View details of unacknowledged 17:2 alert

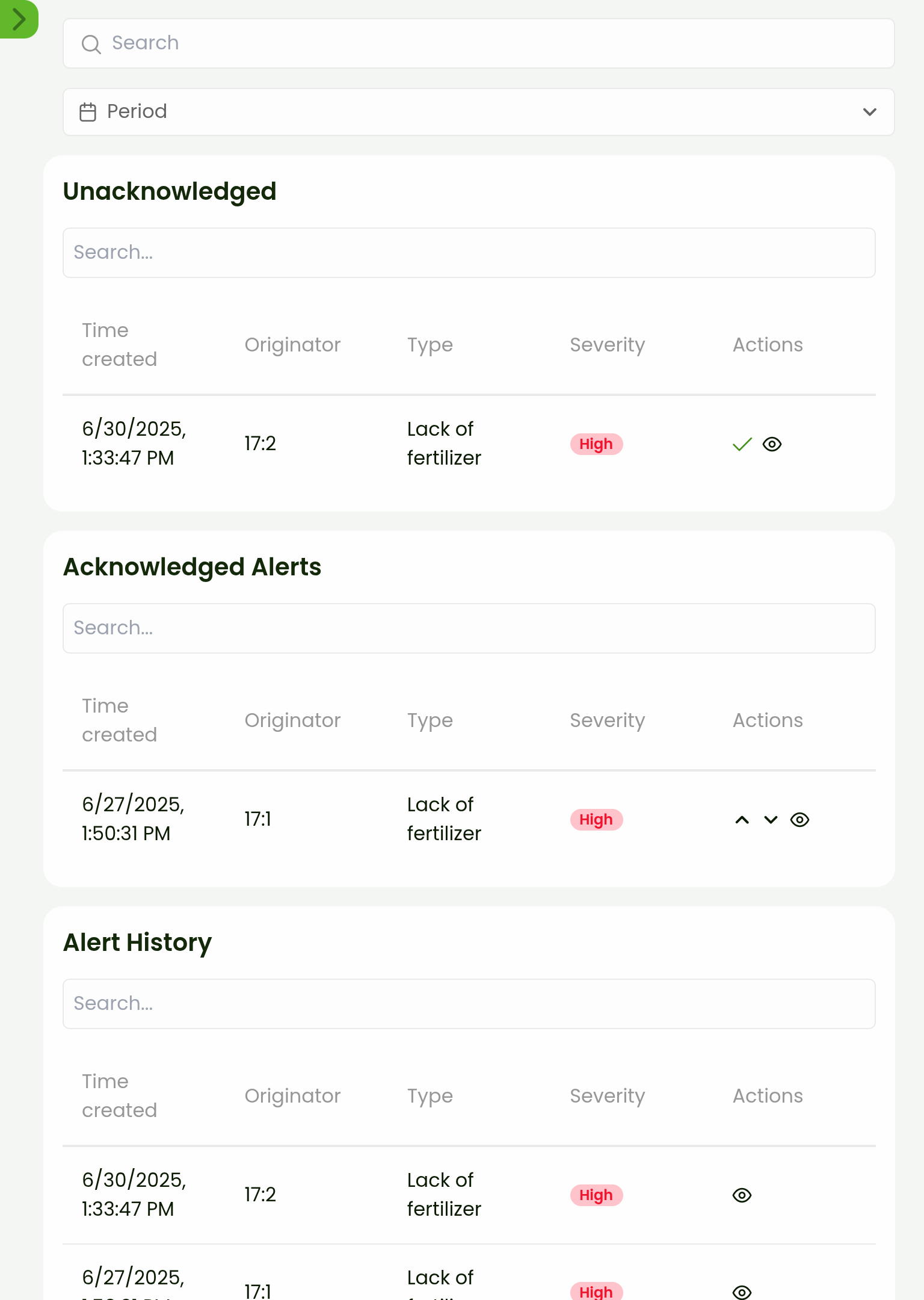click(772, 444)
